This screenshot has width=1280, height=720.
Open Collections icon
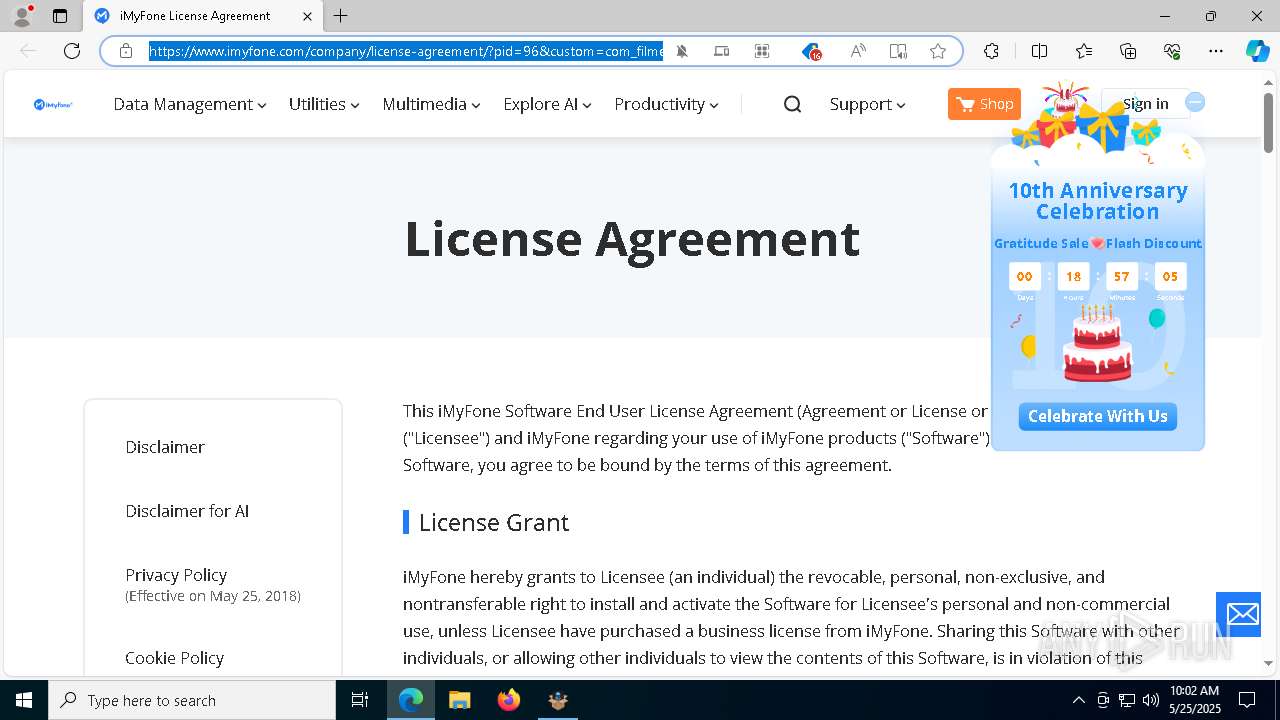pyautogui.click(x=1128, y=51)
